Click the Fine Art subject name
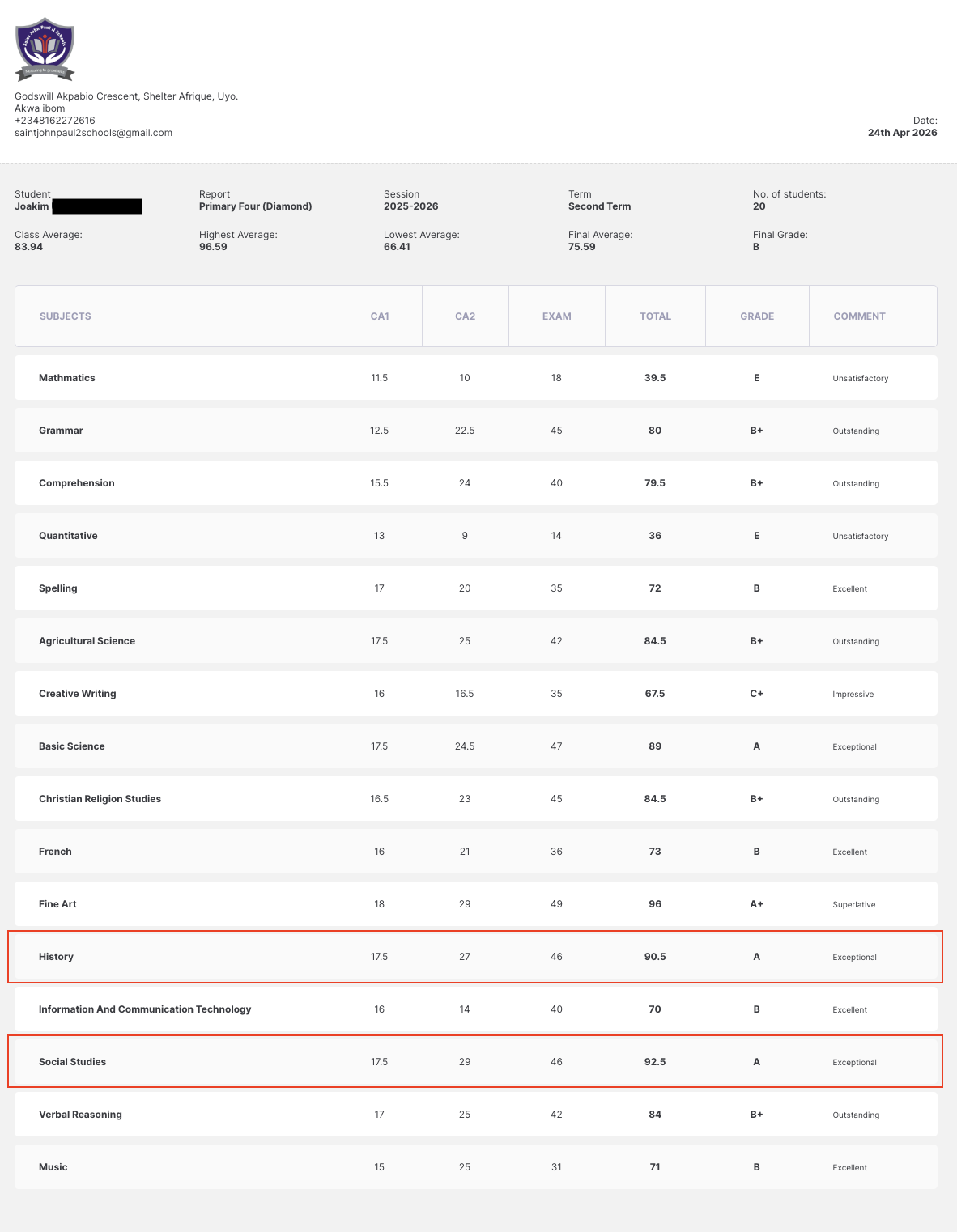 57,904
